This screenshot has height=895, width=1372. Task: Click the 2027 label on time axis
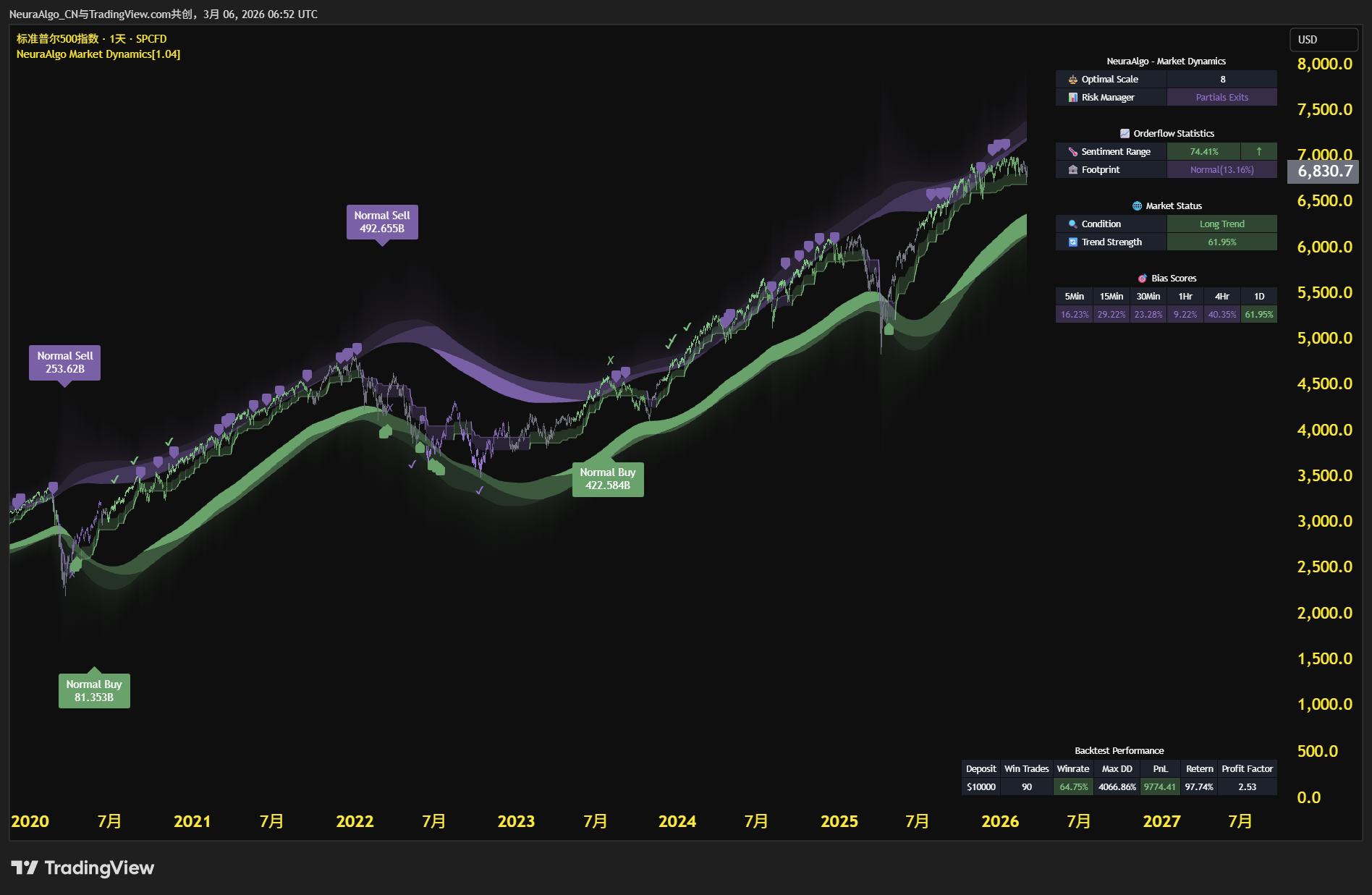coord(1161,822)
